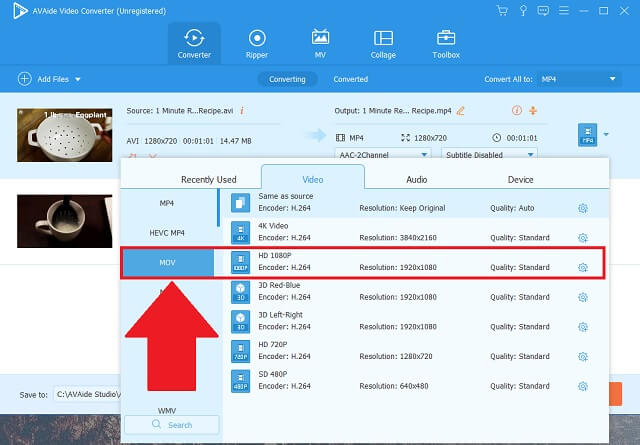Rename output file with pencil icon
Screen dimensions: 640x445
pos(460,111)
